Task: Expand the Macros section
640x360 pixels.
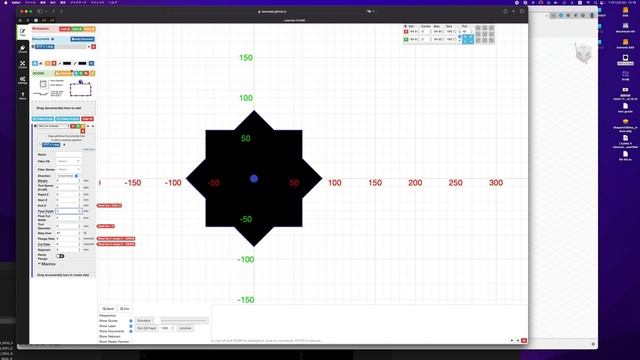Action: tap(47, 264)
